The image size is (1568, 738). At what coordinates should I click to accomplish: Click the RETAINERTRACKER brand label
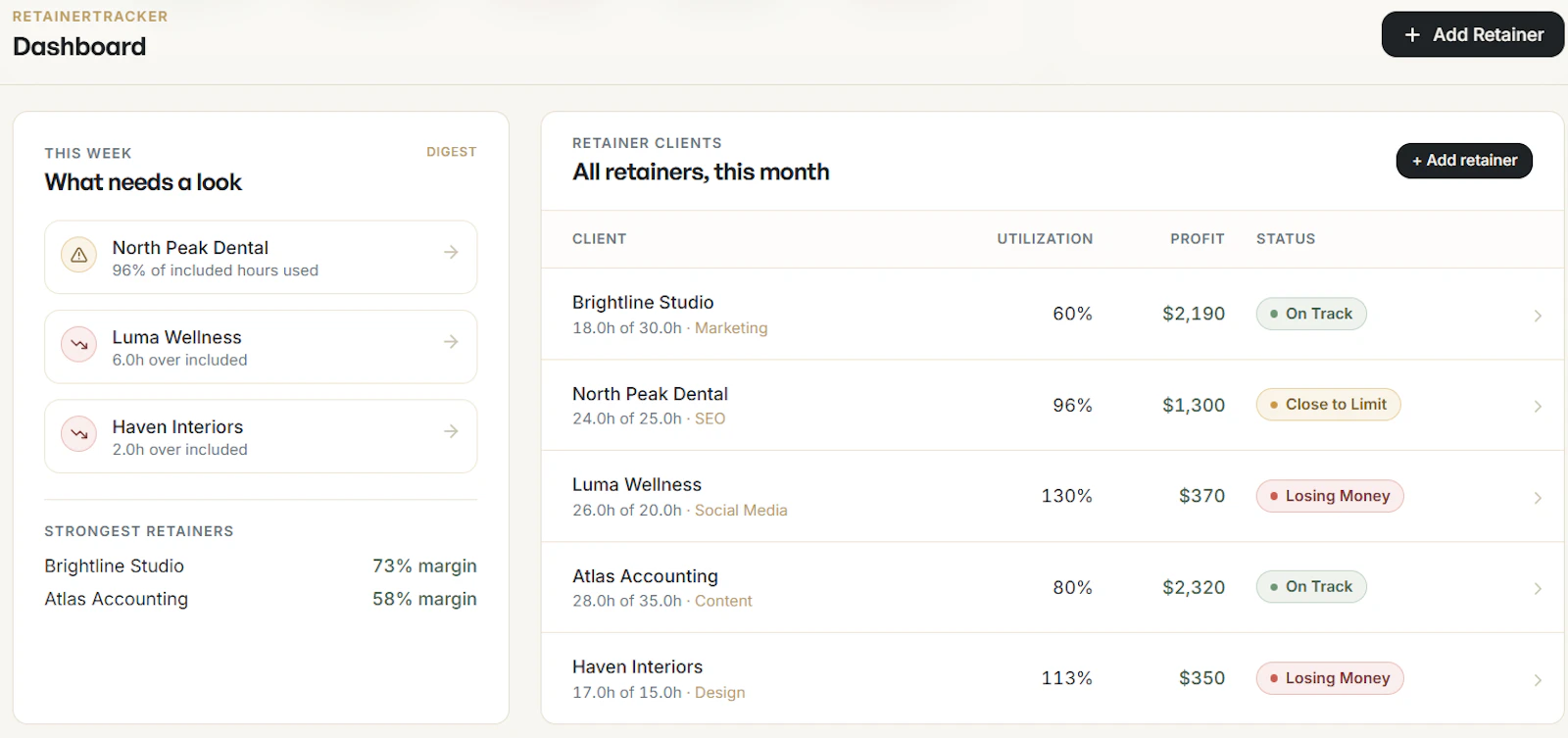[x=90, y=17]
